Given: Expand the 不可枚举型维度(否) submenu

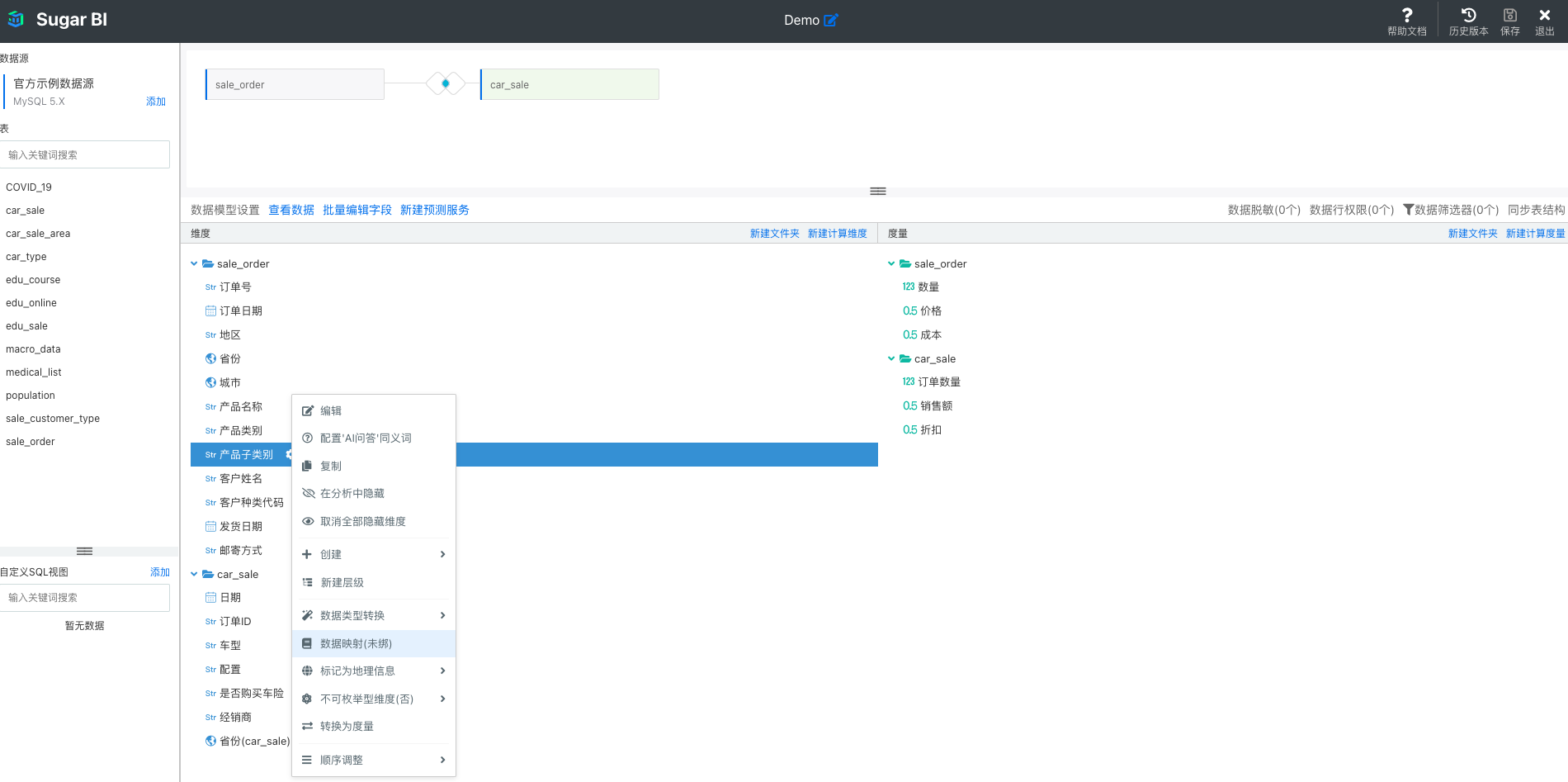Looking at the screenshot, I should pyautogui.click(x=374, y=699).
